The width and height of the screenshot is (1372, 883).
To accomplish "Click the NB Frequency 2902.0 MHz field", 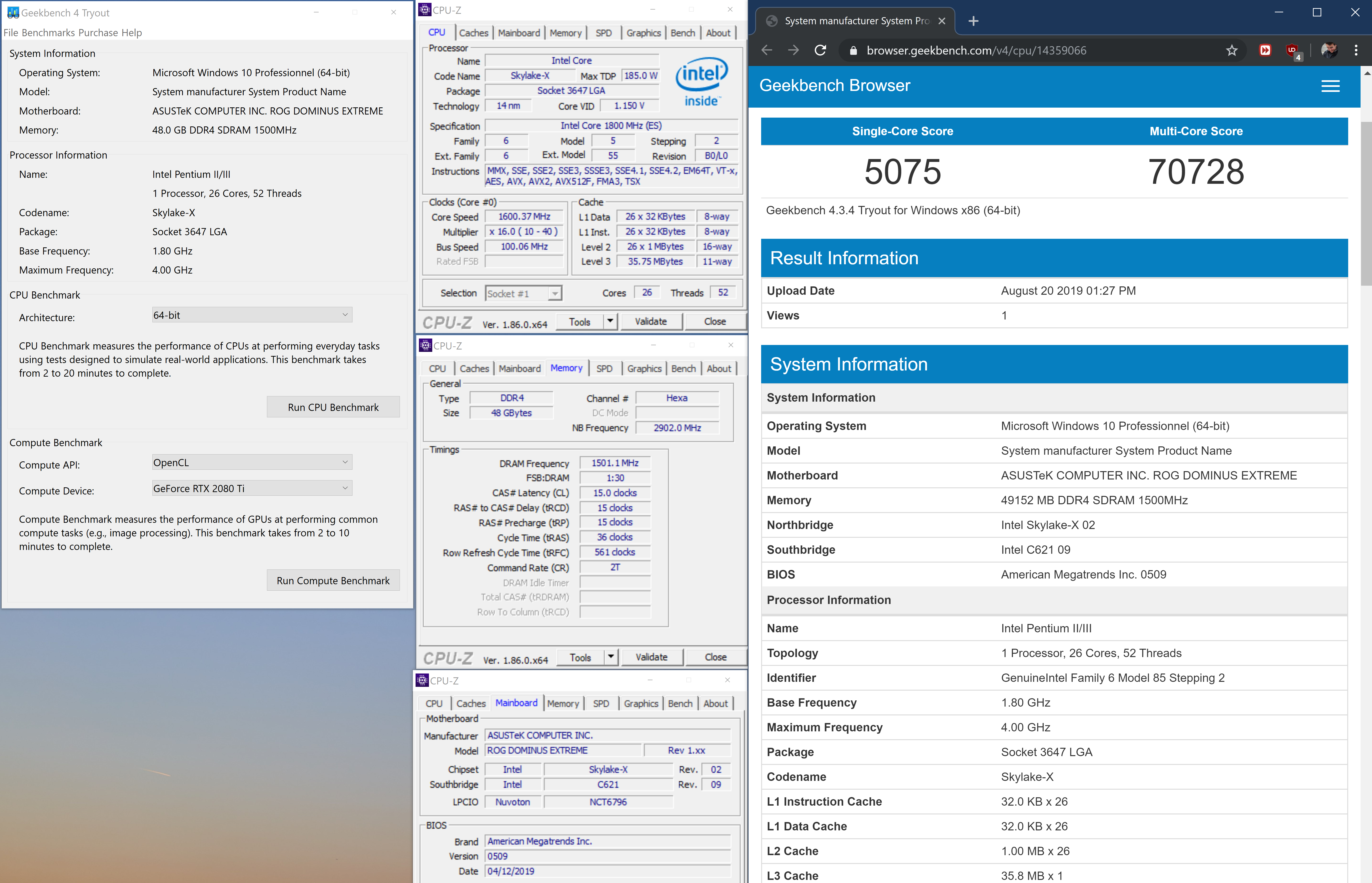I will 677,428.
